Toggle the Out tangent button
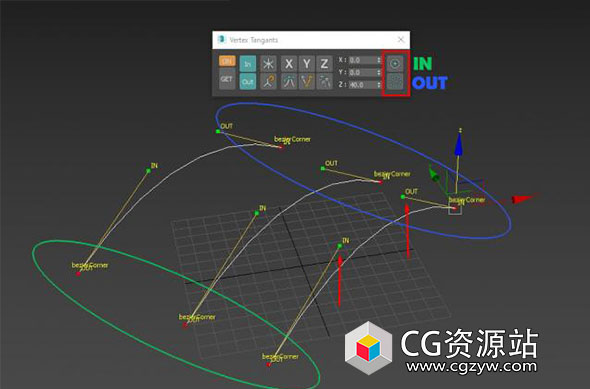Image resolution: width=590 pixels, height=389 pixels. pyautogui.click(x=248, y=82)
